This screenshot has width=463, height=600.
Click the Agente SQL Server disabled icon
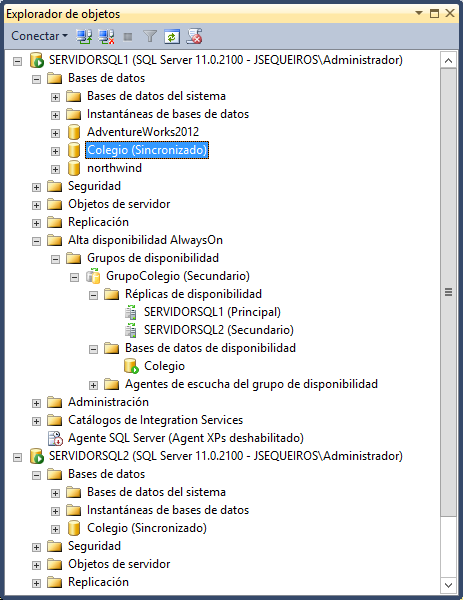(x=55, y=439)
